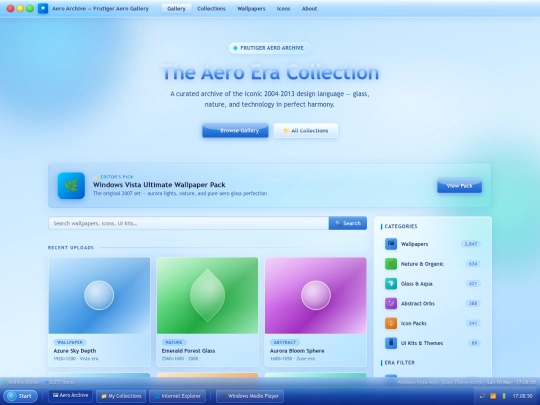The height and width of the screenshot is (405, 540).
Task: Click the WALLPAPER tag on Azure card
Action: click(70, 342)
